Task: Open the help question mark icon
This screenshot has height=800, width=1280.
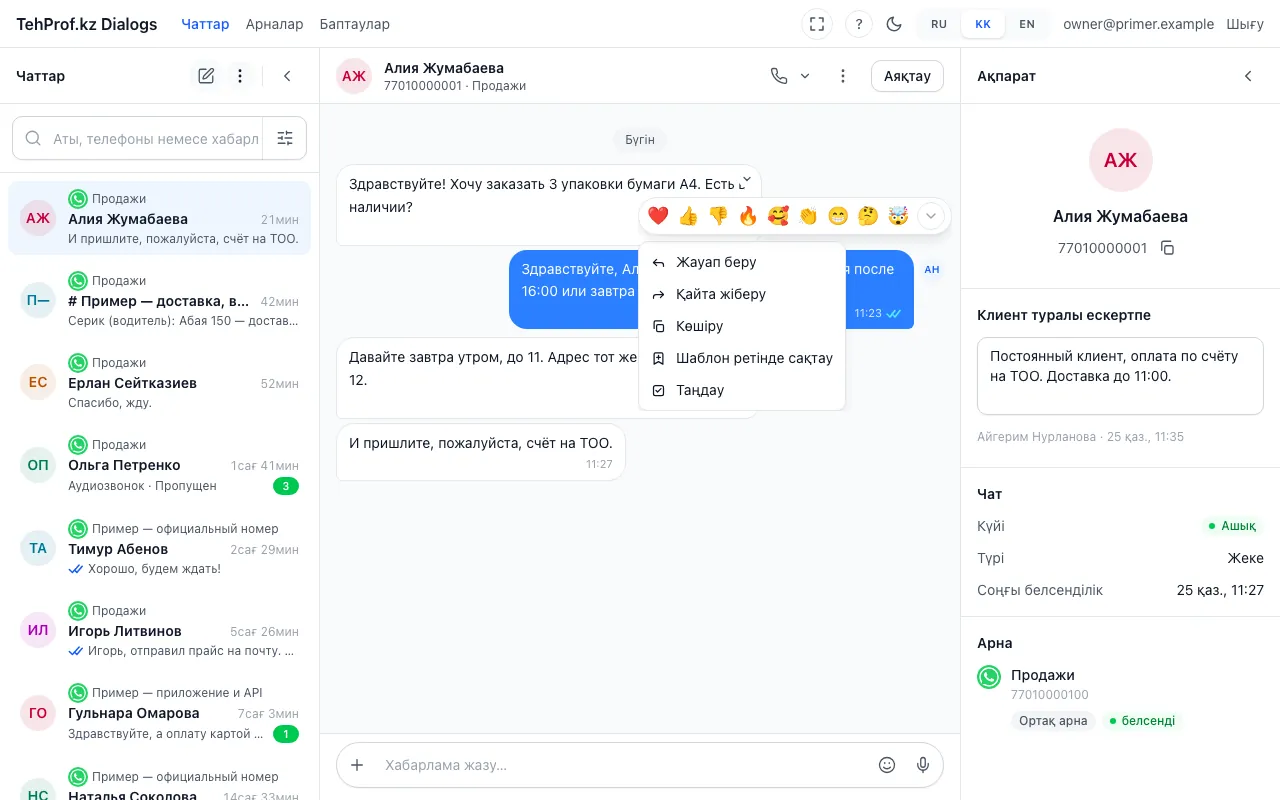Action: pyautogui.click(x=859, y=24)
